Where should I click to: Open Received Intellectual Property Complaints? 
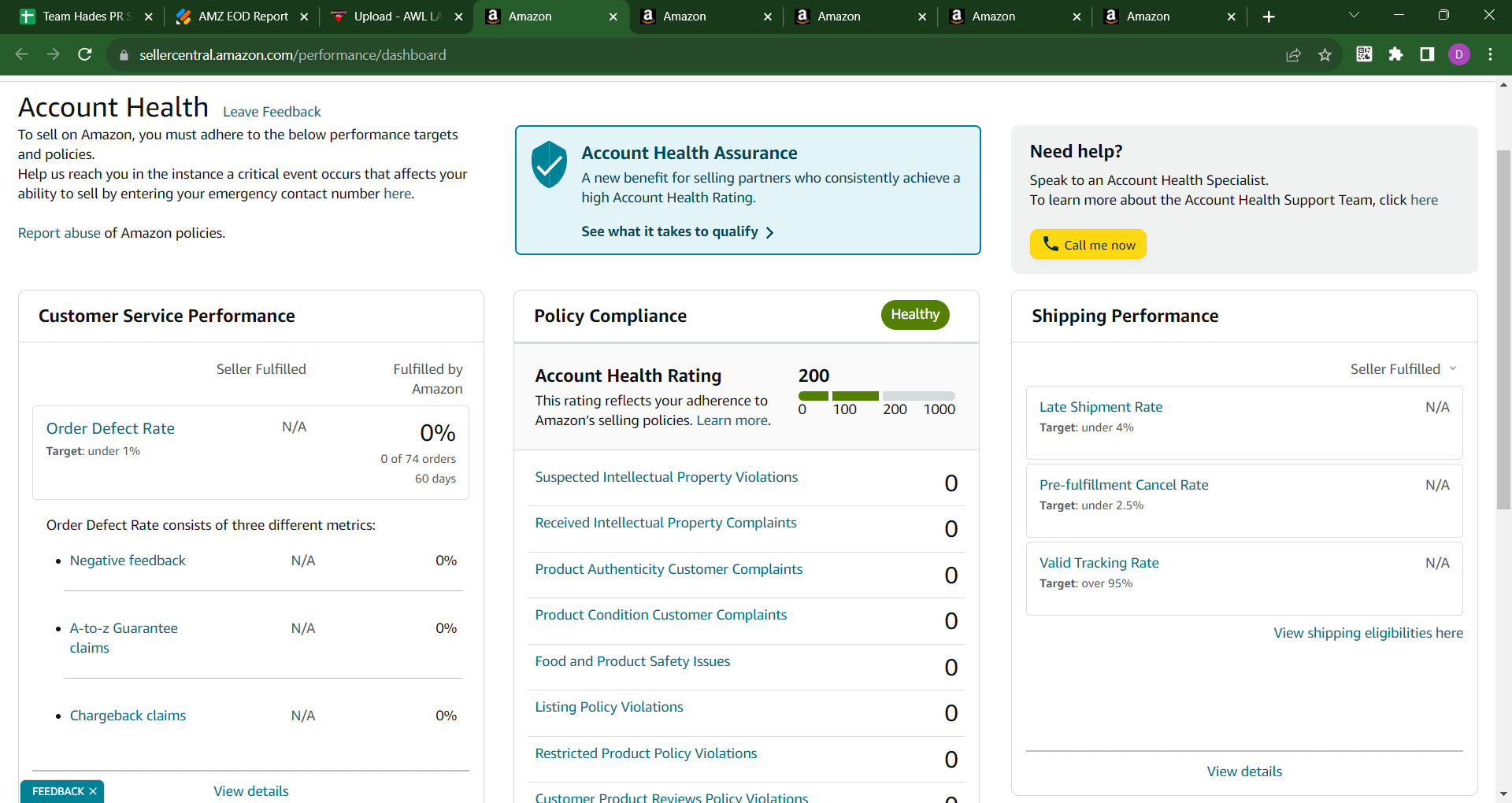(x=665, y=523)
